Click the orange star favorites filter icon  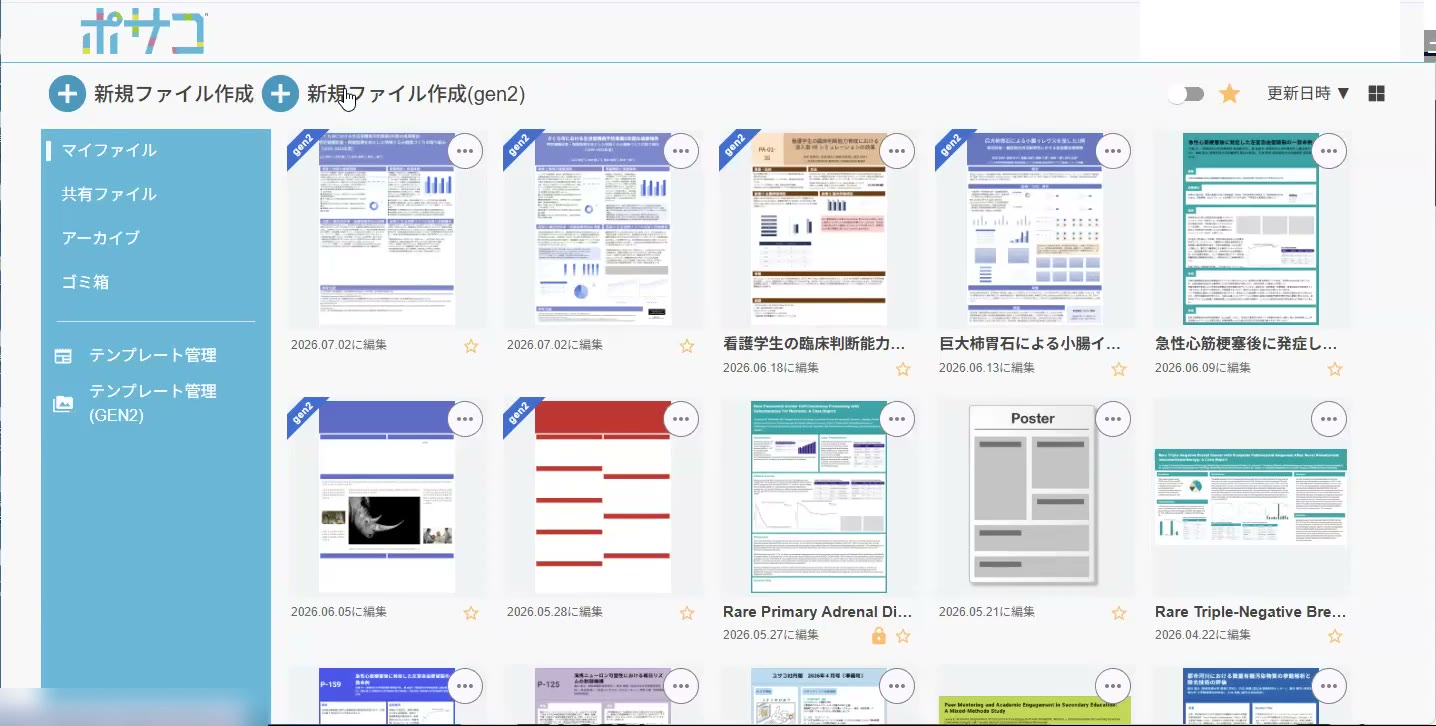coord(1229,94)
